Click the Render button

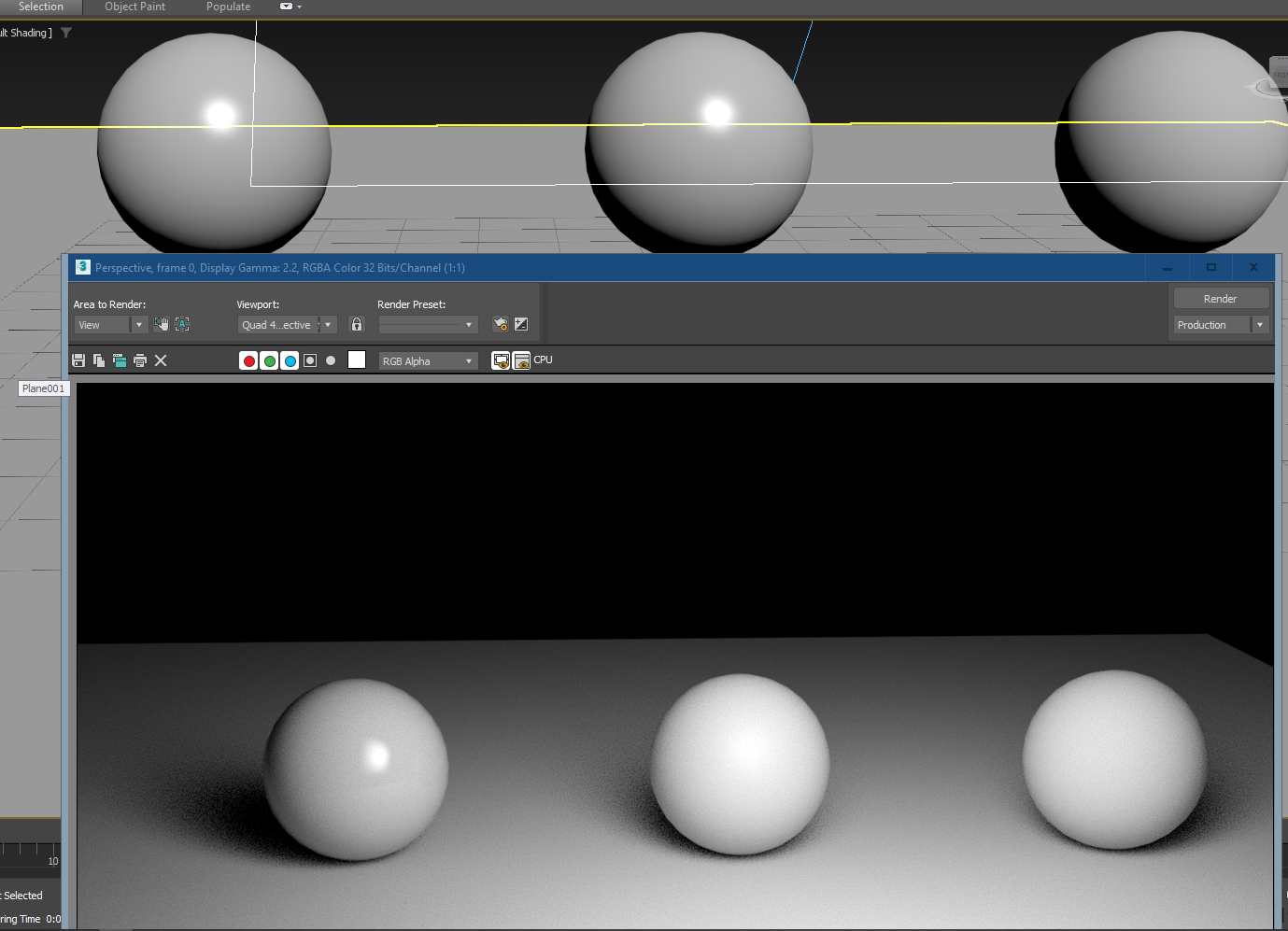(x=1220, y=297)
